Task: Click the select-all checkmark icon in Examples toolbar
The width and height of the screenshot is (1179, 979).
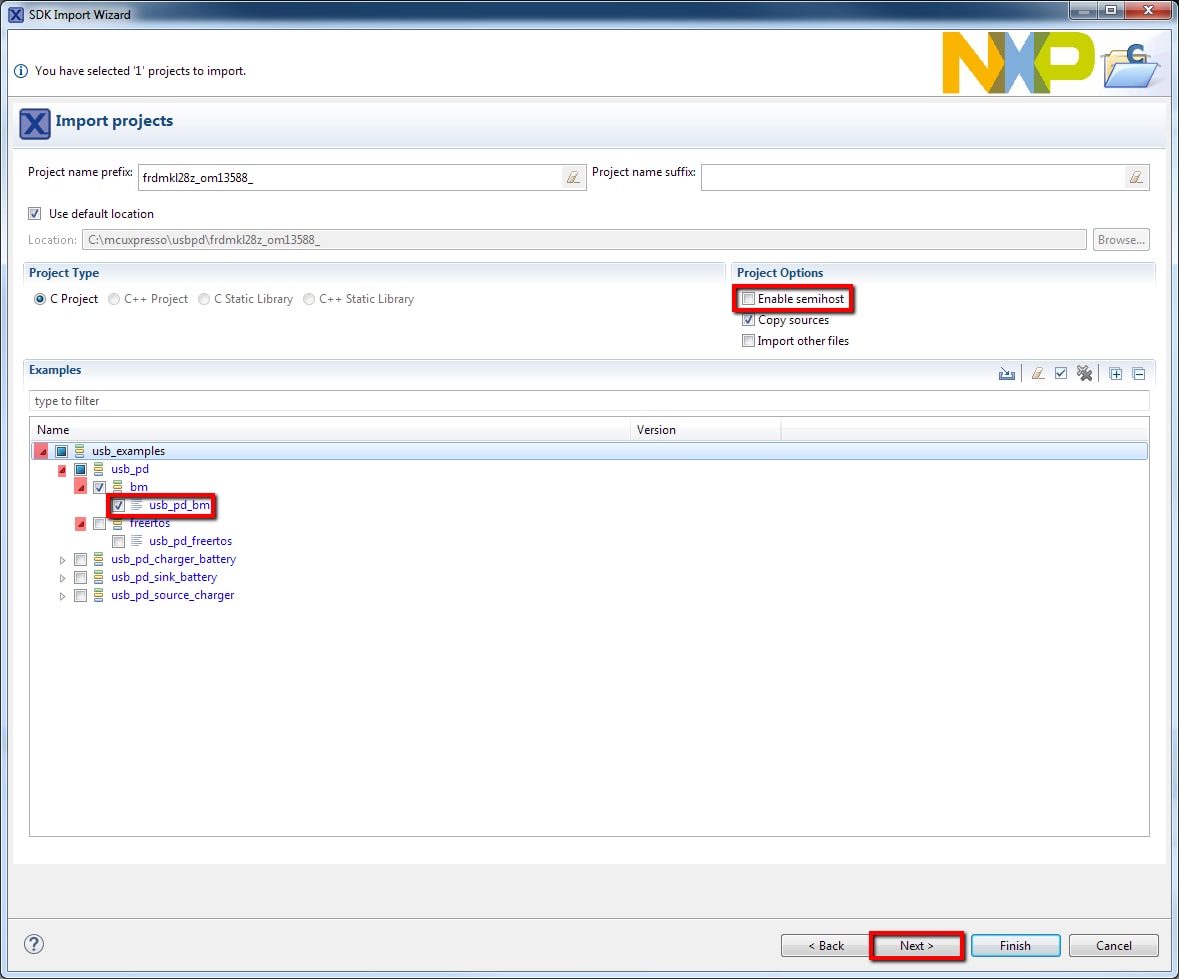Action: pyautogui.click(x=1061, y=374)
